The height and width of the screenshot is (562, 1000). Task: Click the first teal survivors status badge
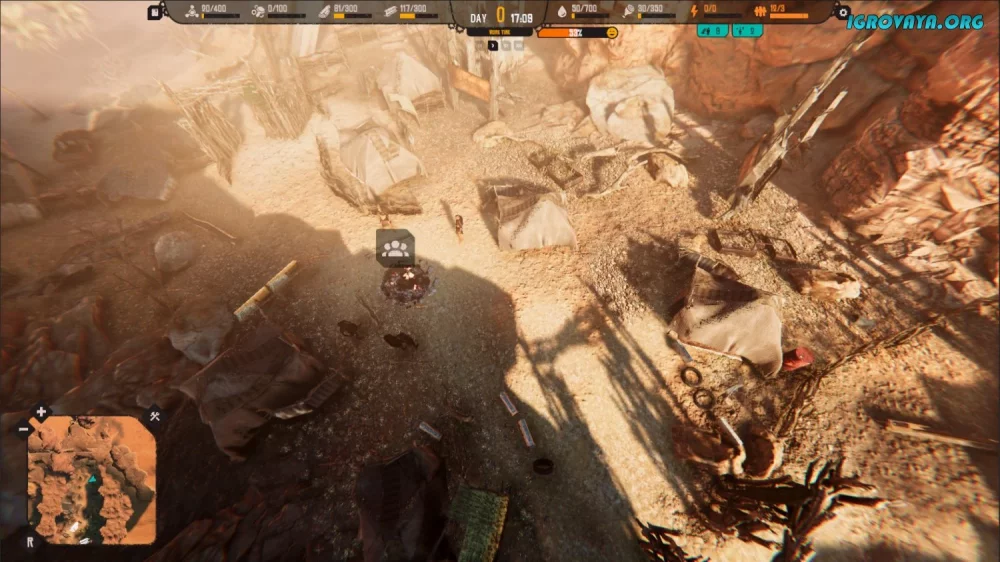coord(712,31)
